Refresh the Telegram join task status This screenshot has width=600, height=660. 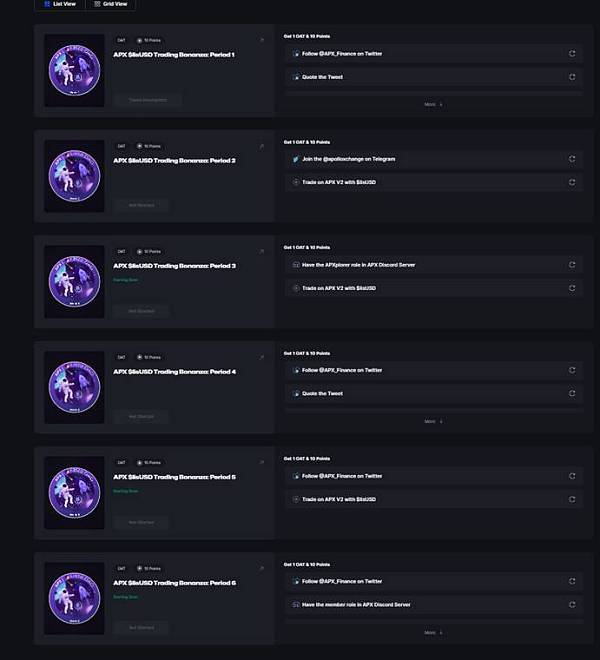click(x=572, y=159)
